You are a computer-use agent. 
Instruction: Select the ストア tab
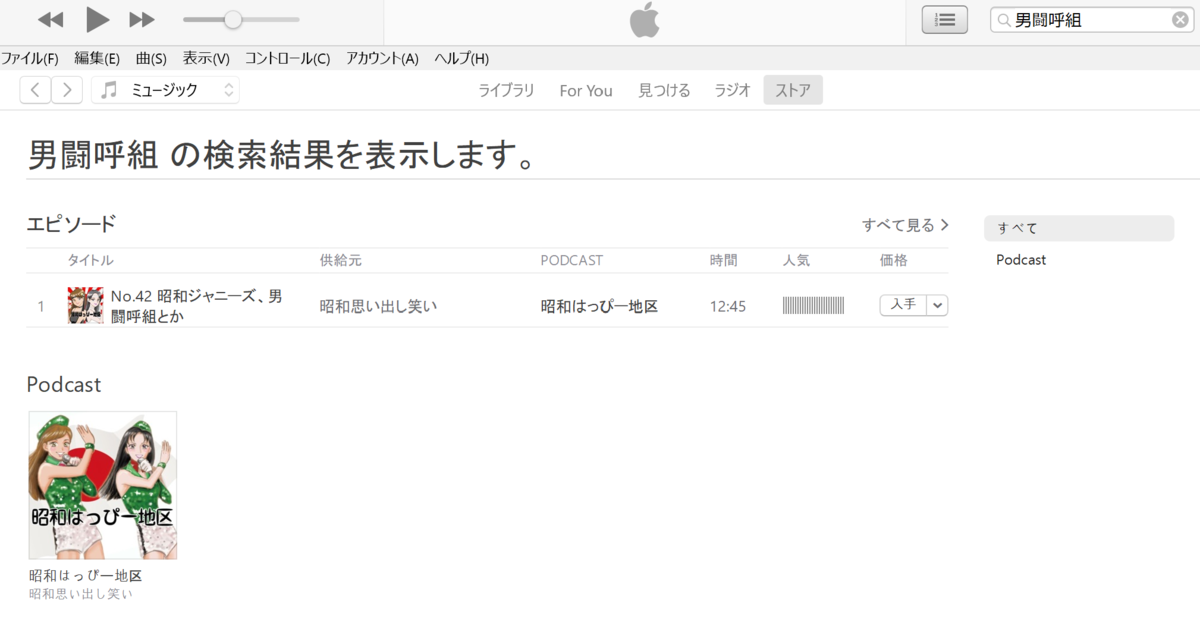coord(793,90)
